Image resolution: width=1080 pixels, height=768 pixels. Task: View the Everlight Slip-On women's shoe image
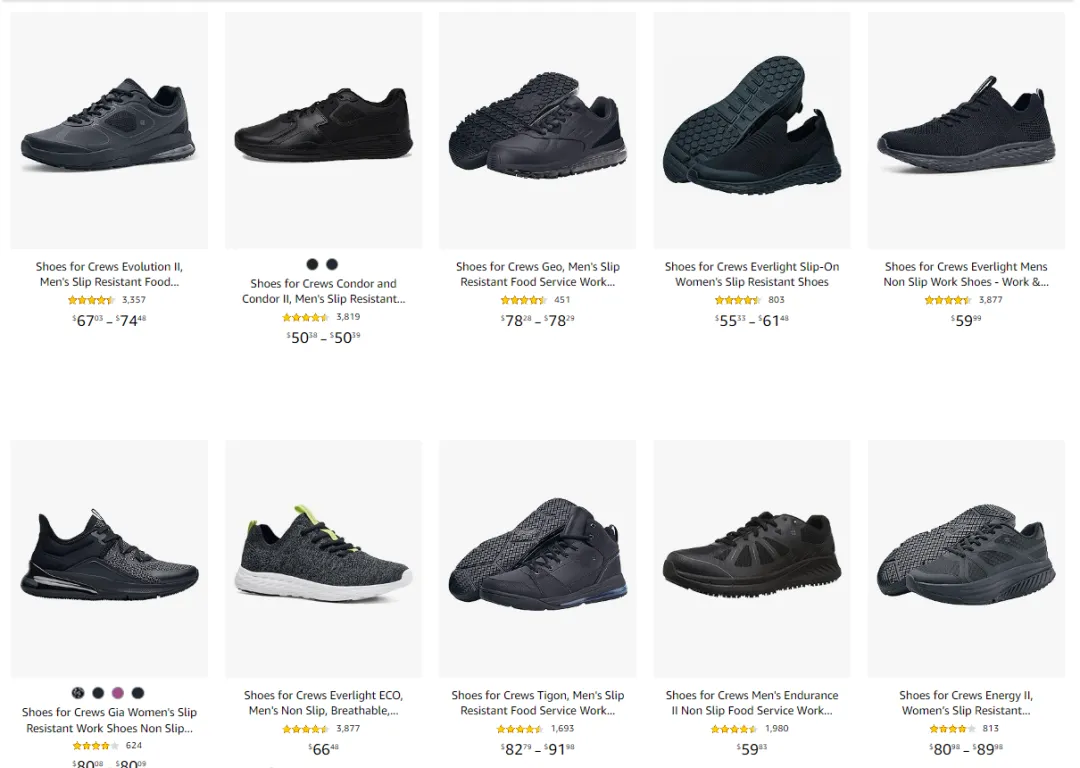point(751,129)
